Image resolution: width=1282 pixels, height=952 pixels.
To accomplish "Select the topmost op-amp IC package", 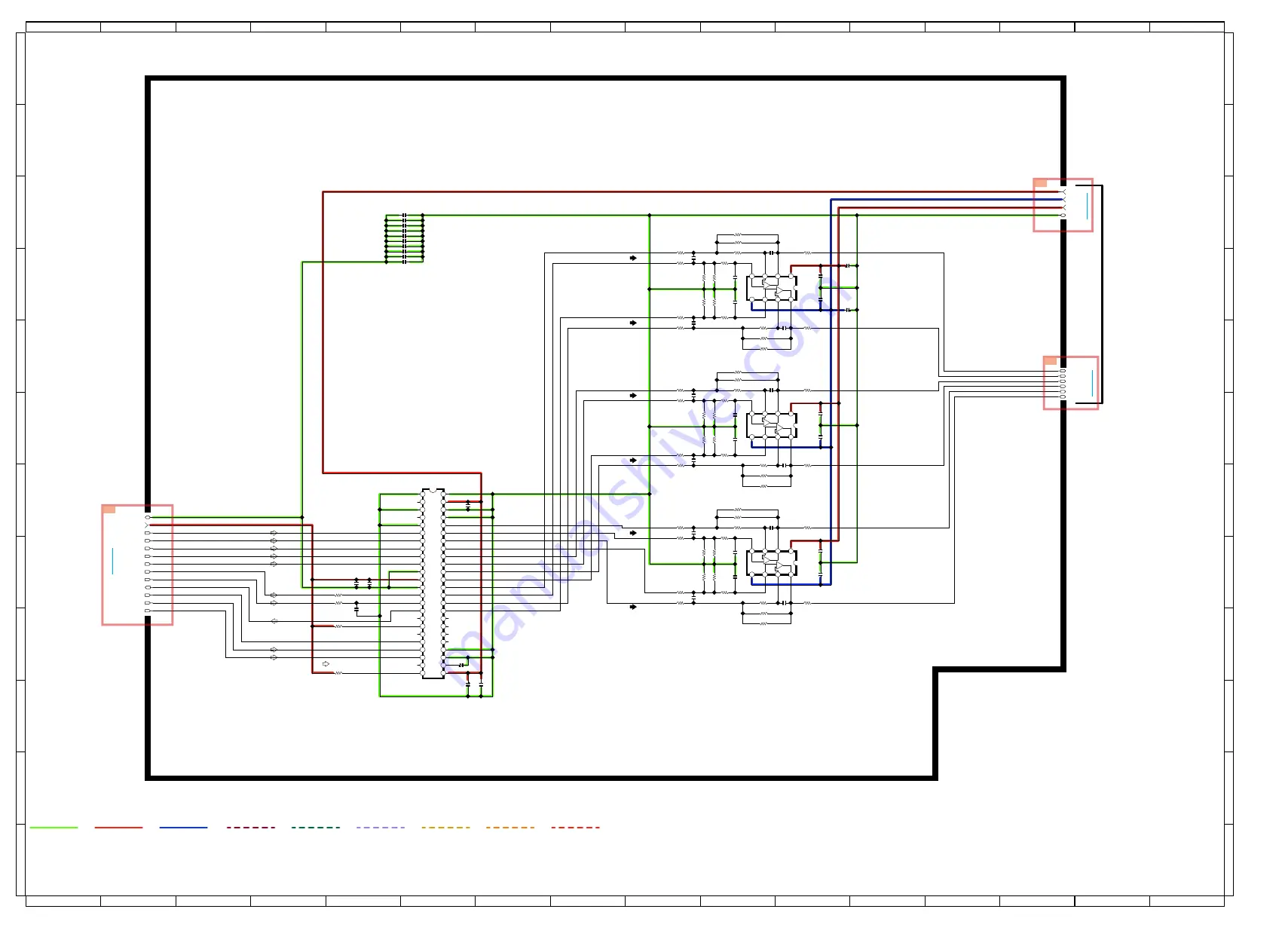I will coord(772,288).
